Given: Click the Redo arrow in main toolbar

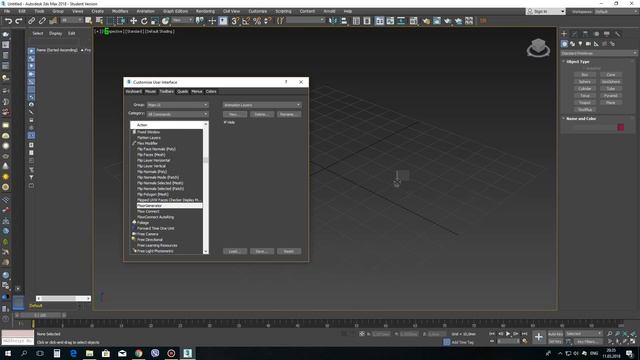Looking at the screenshot, I should [x=19, y=20].
